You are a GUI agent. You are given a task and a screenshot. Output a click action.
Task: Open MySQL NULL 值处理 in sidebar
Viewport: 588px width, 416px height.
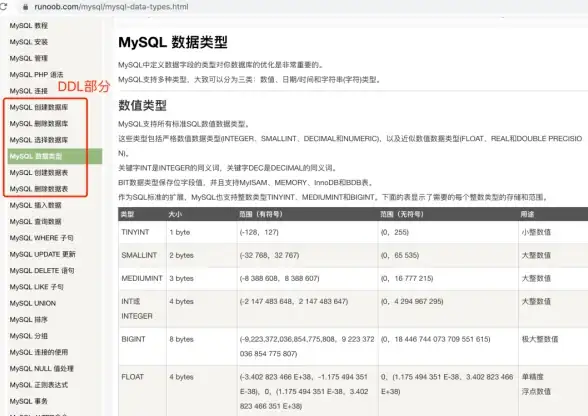pyautogui.click(x=41, y=368)
